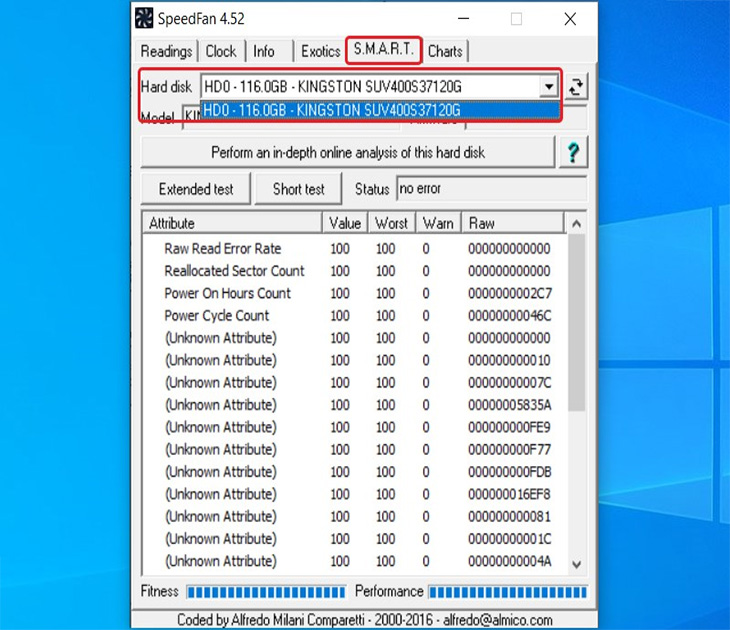Switch to the Charts tab
This screenshot has width=730, height=630.
tap(445, 51)
